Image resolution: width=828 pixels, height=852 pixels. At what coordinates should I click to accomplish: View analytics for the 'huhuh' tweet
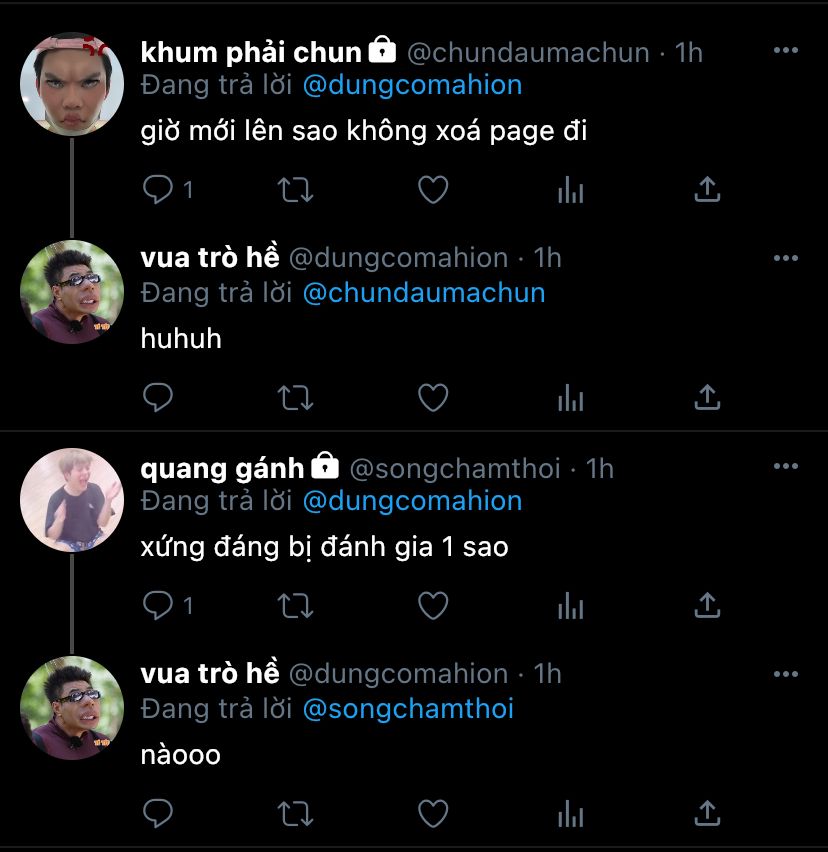(570, 398)
